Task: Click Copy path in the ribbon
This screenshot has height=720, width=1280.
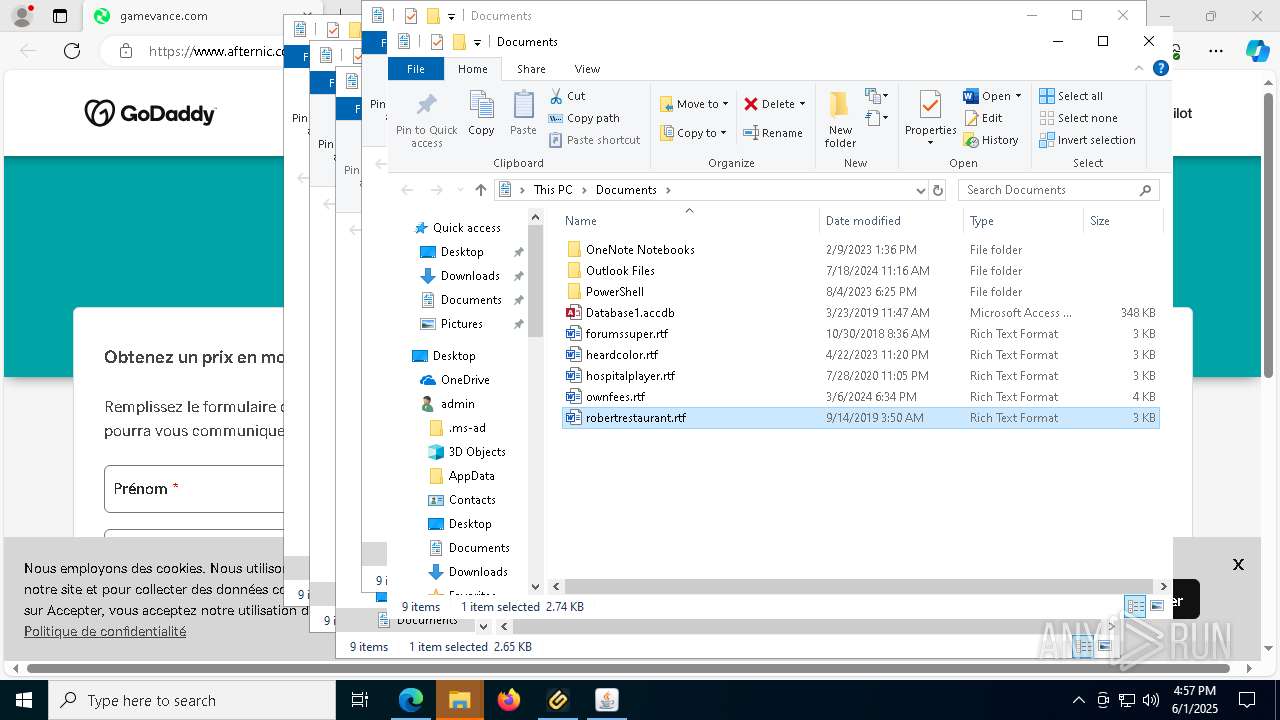Action: (x=584, y=118)
